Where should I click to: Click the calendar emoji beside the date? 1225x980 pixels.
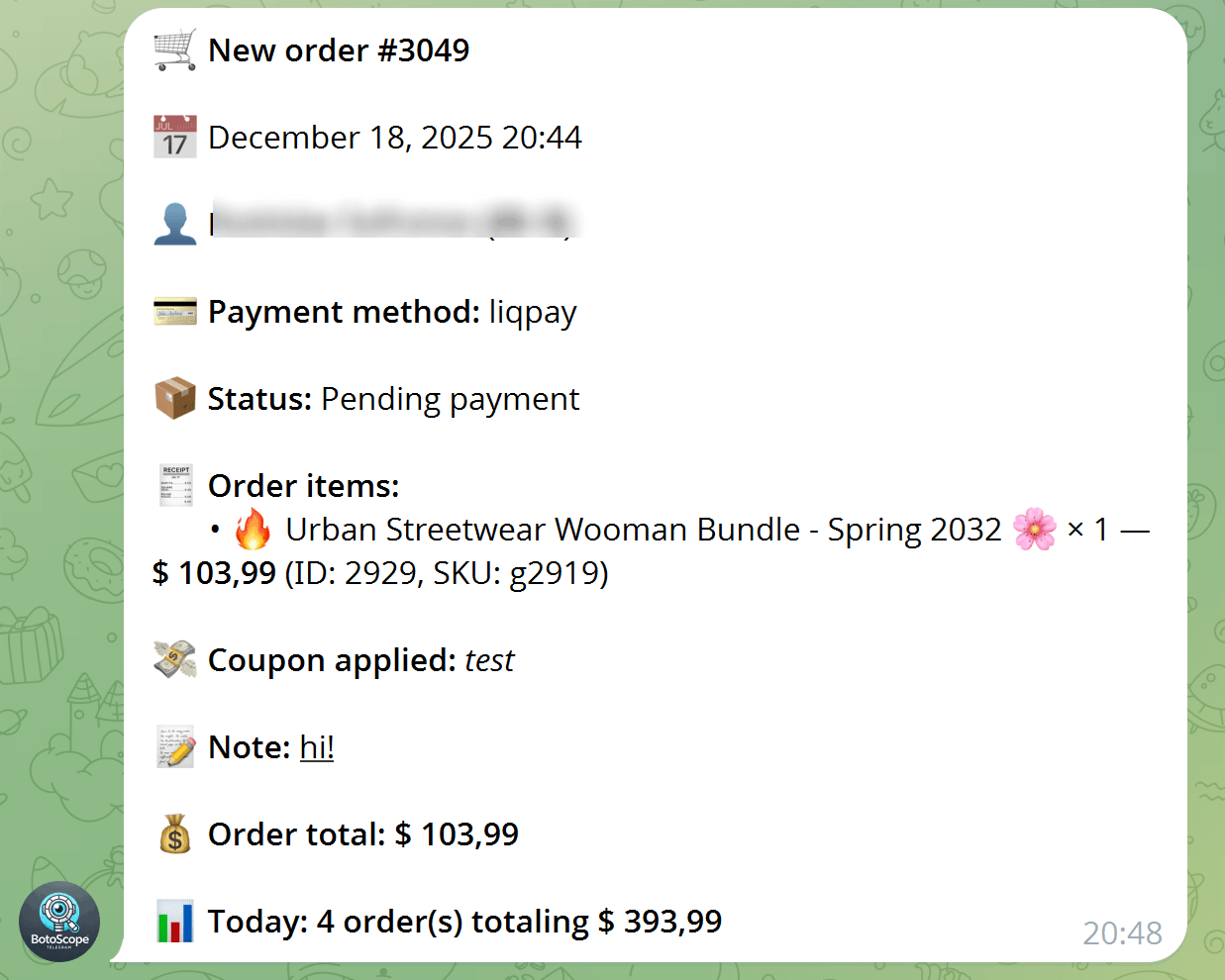pos(175,137)
